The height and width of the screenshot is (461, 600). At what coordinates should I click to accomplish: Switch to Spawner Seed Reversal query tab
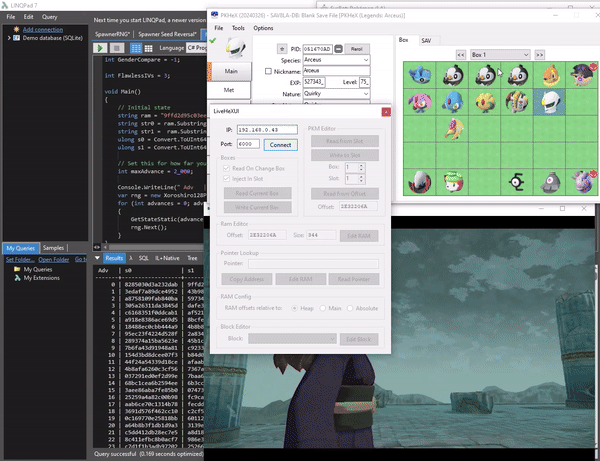[x=167, y=34]
